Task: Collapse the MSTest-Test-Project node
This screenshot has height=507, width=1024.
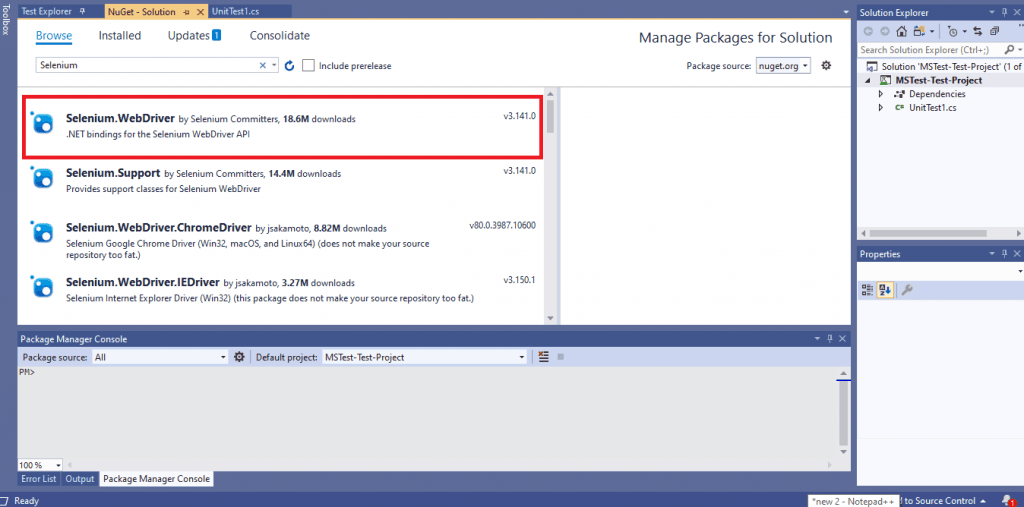Action: pos(868,80)
